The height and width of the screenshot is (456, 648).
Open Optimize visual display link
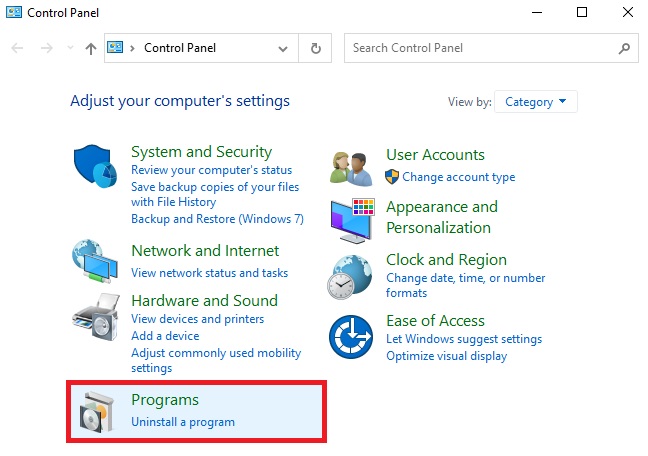pyautogui.click(x=446, y=356)
